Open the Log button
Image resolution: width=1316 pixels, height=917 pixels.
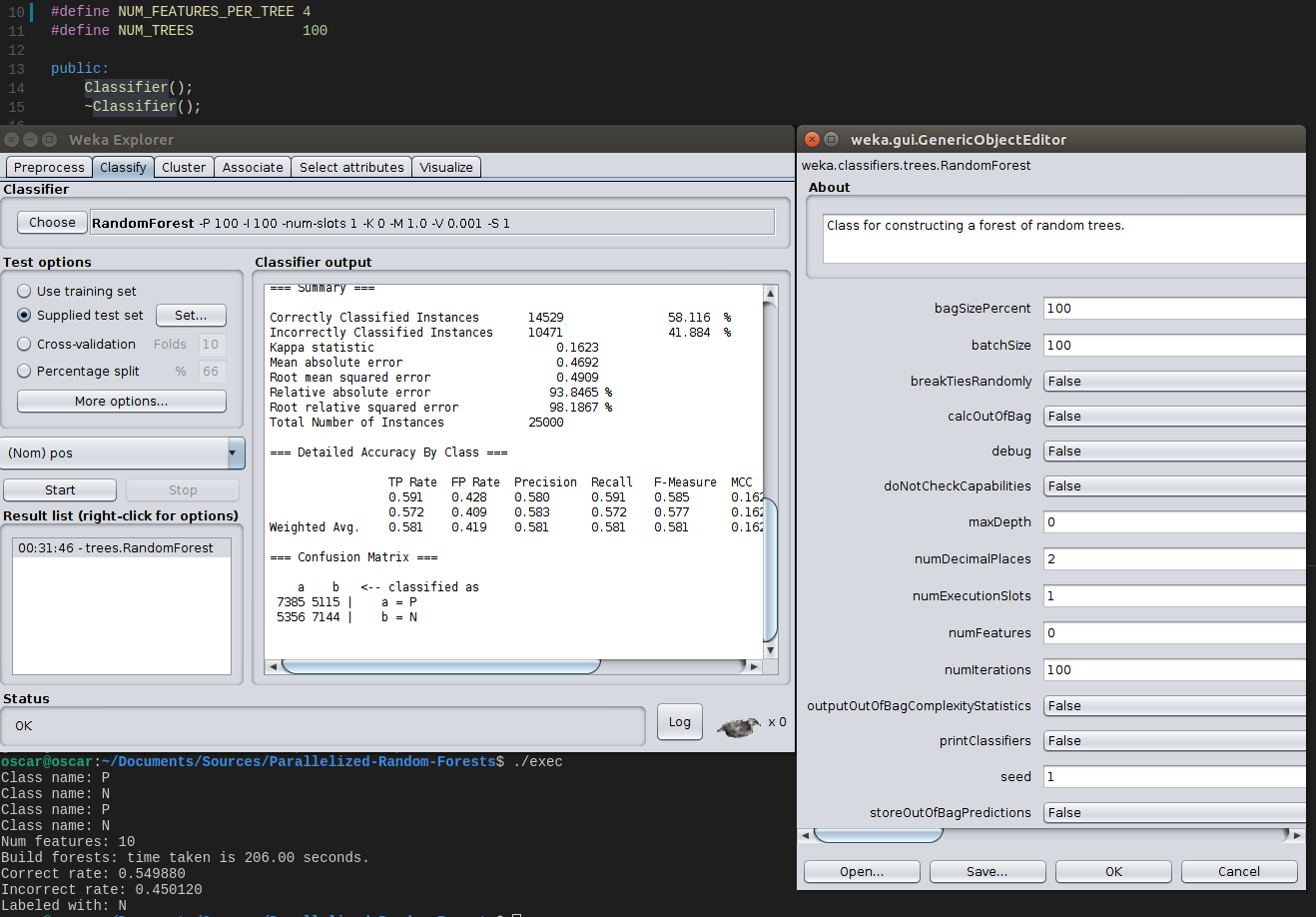click(x=680, y=722)
